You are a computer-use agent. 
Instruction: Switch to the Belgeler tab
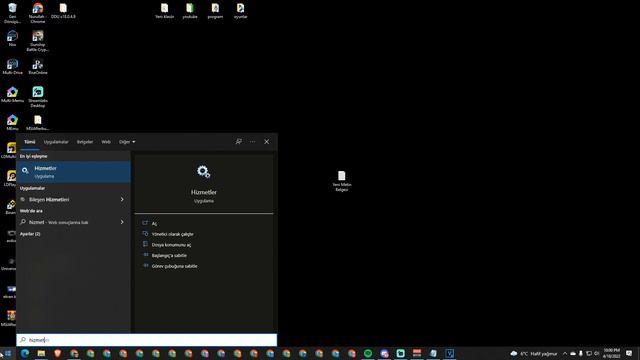point(85,142)
